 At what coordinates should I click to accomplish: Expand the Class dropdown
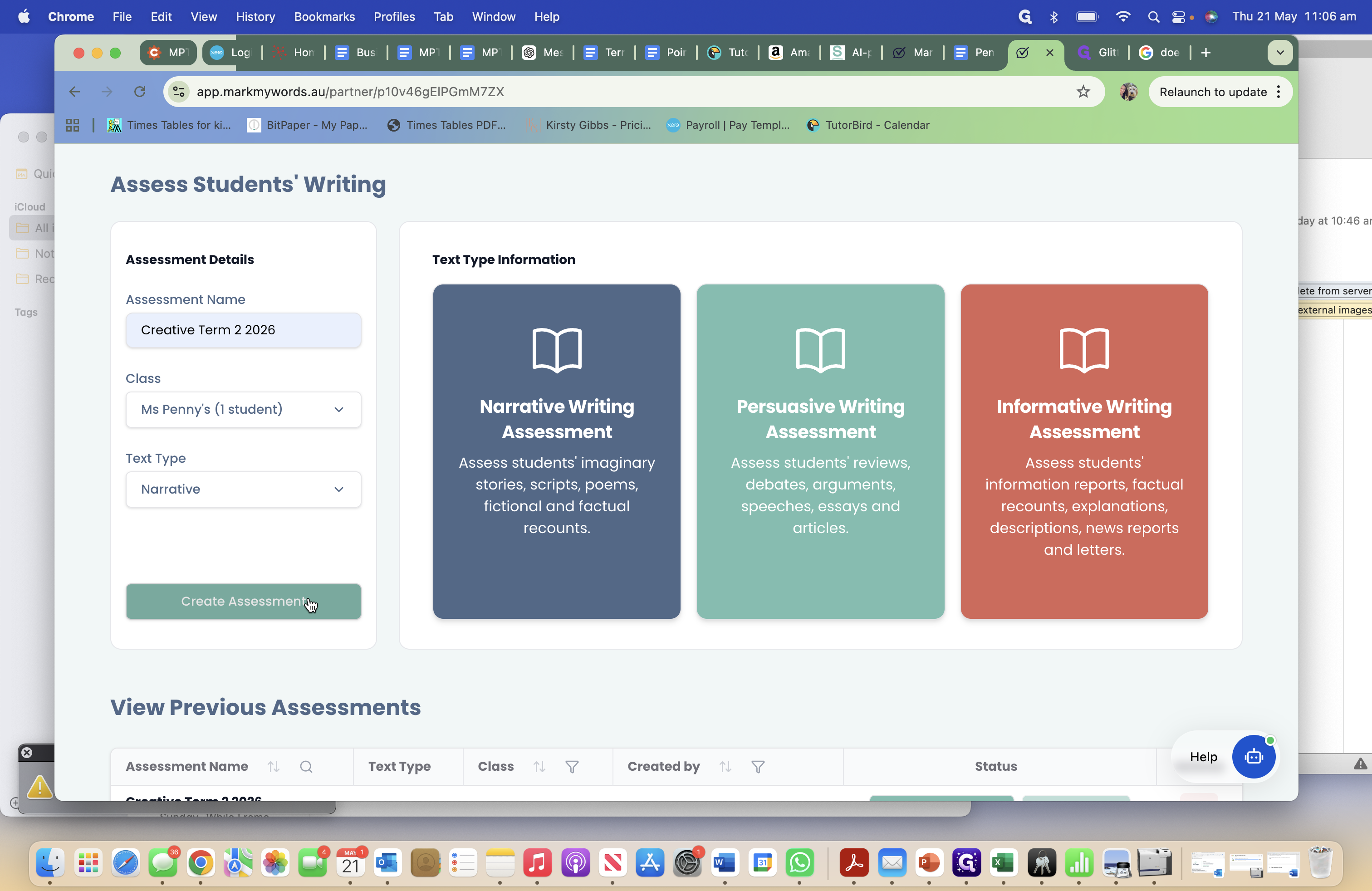[243, 409]
